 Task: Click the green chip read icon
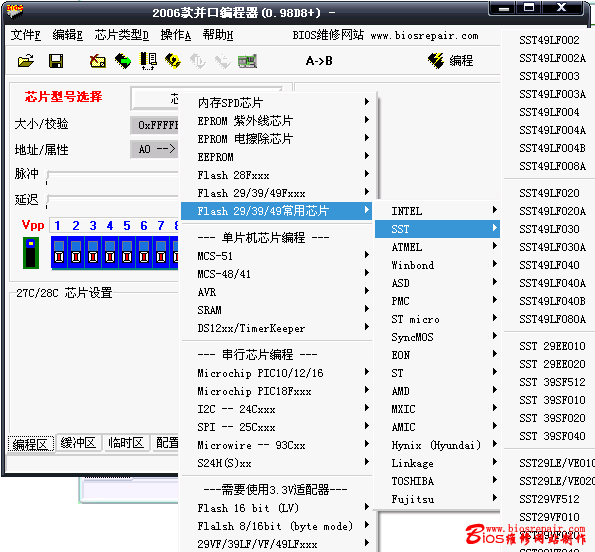tap(123, 61)
